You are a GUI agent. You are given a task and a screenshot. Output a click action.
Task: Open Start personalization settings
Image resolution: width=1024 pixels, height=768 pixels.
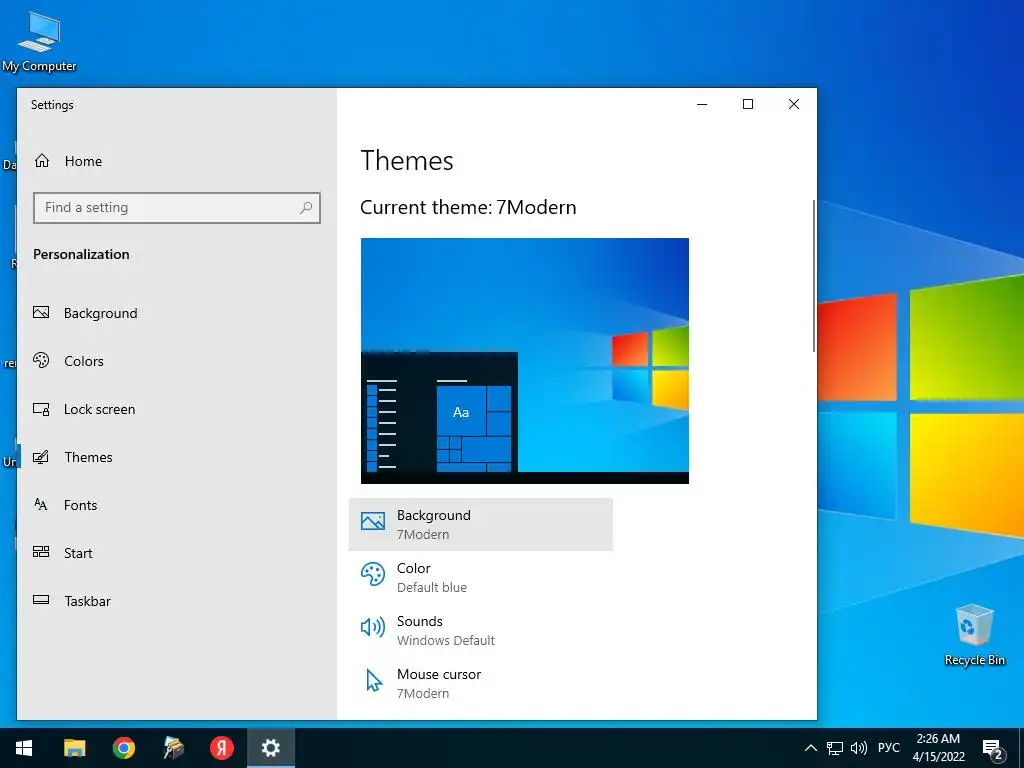pos(176,553)
